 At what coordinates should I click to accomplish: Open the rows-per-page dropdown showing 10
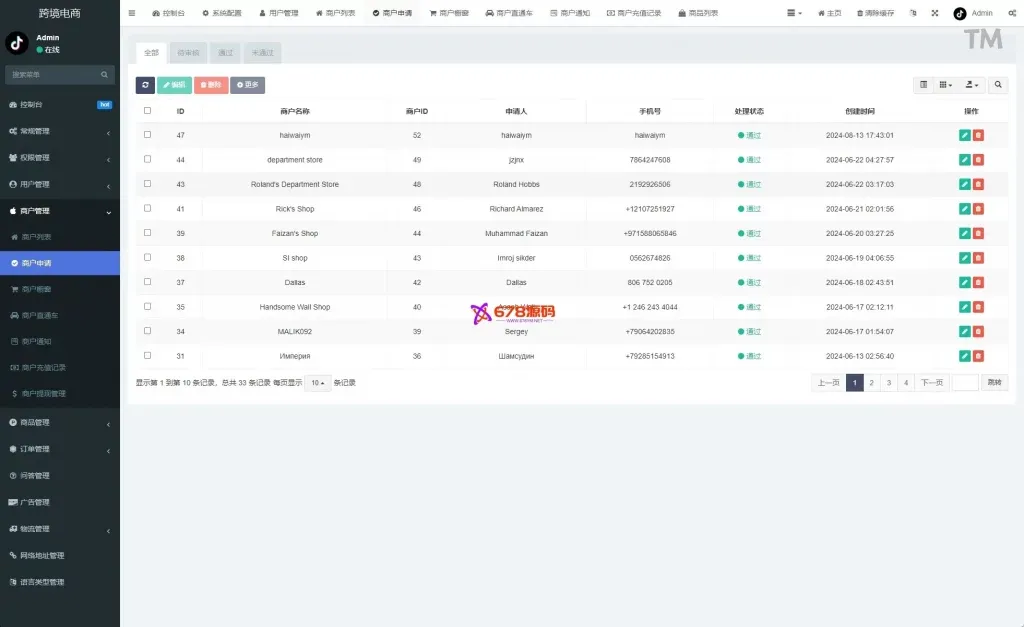tap(317, 383)
